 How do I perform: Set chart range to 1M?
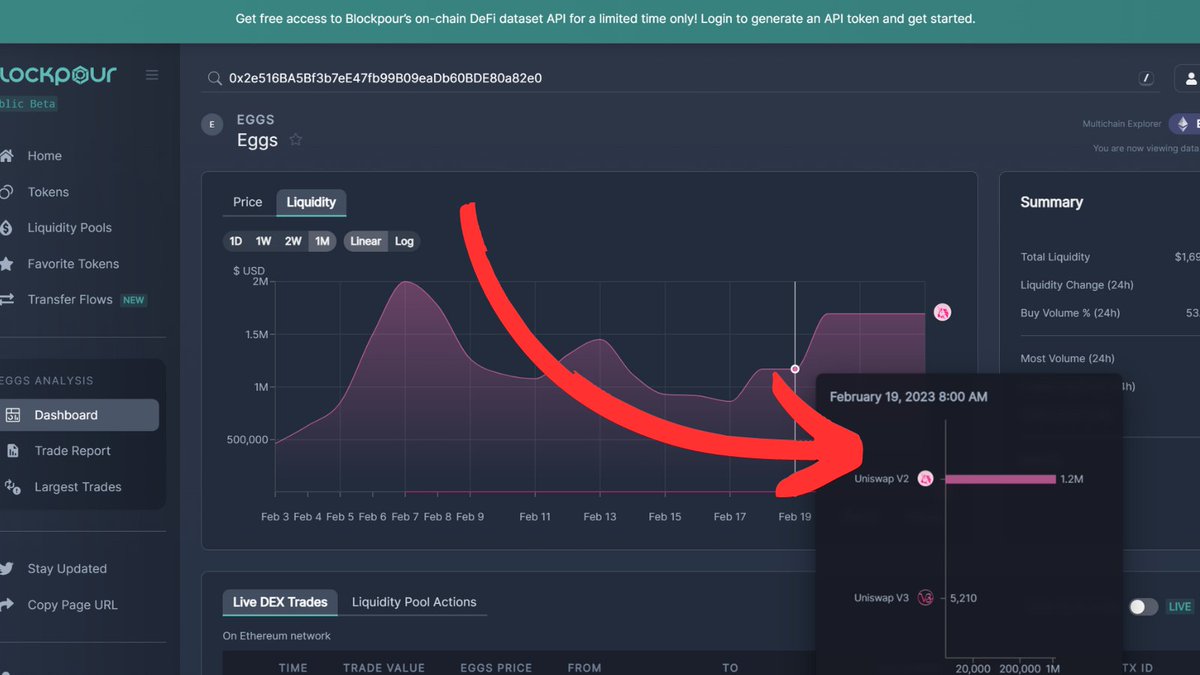pyautogui.click(x=322, y=241)
